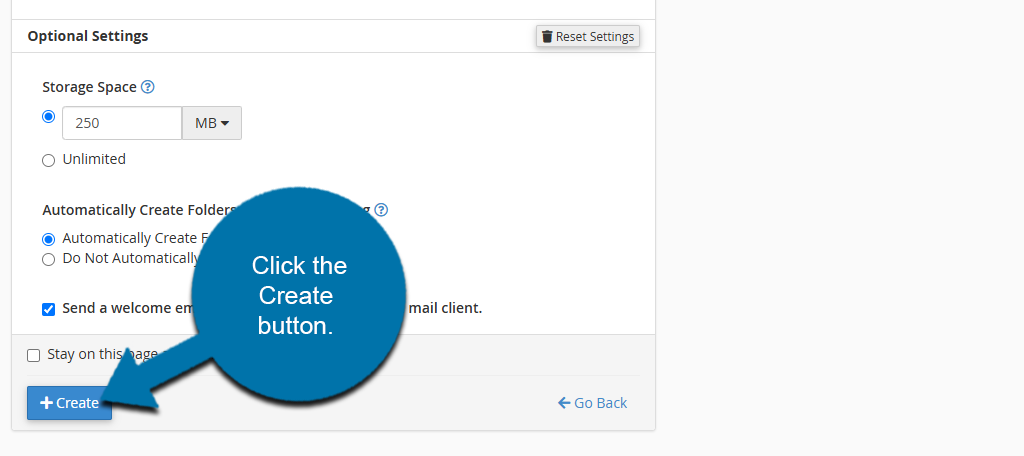Click the Storage Space help icon
Image resolution: width=1024 pixels, height=456 pixels.
[148, 87]
